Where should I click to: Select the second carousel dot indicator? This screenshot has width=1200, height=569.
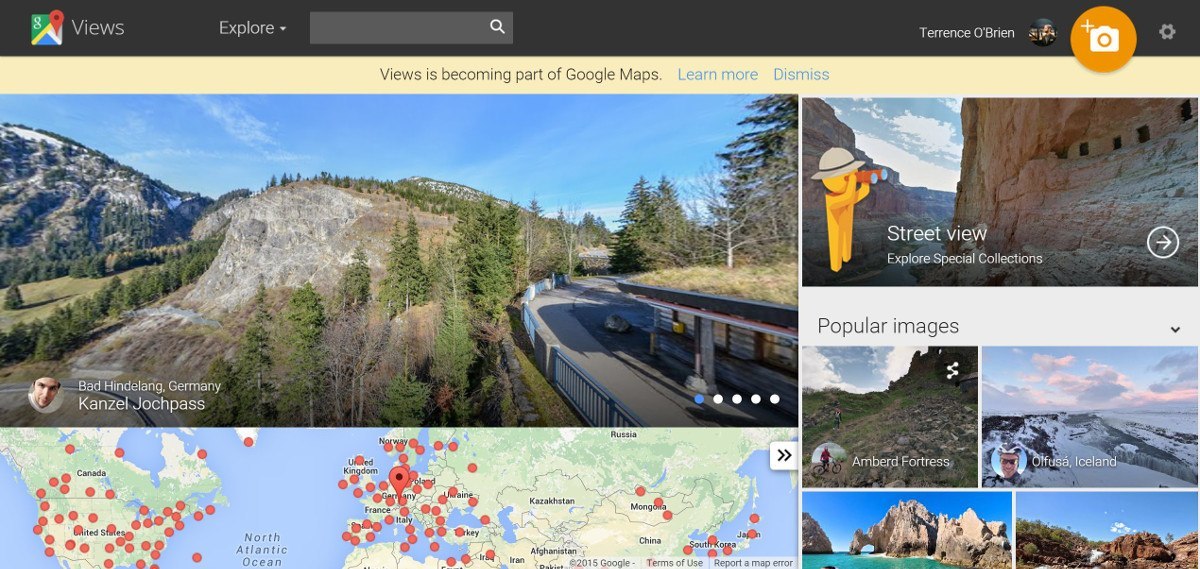point(718,399)
